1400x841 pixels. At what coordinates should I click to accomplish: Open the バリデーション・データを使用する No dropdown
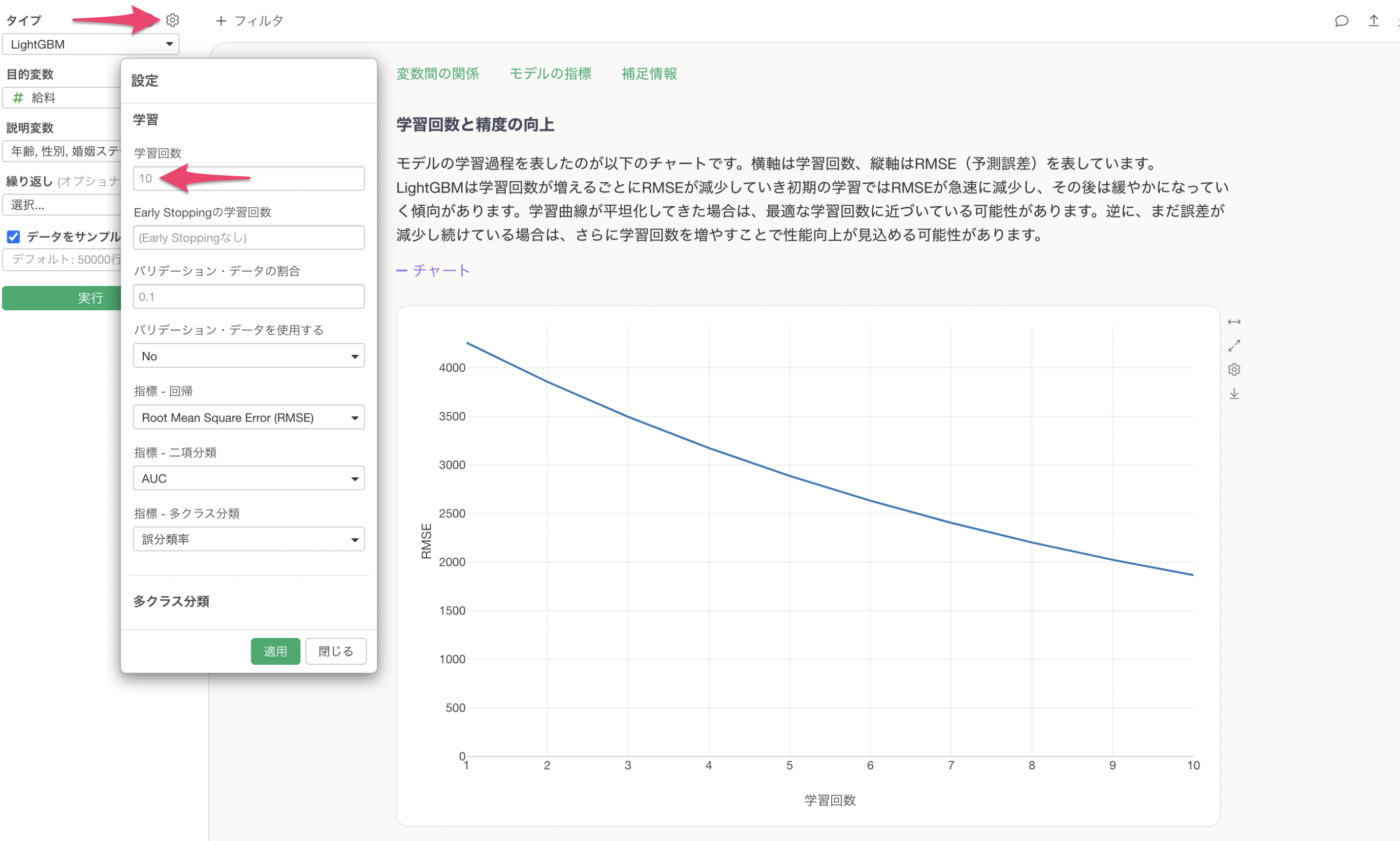coord(248,356)
